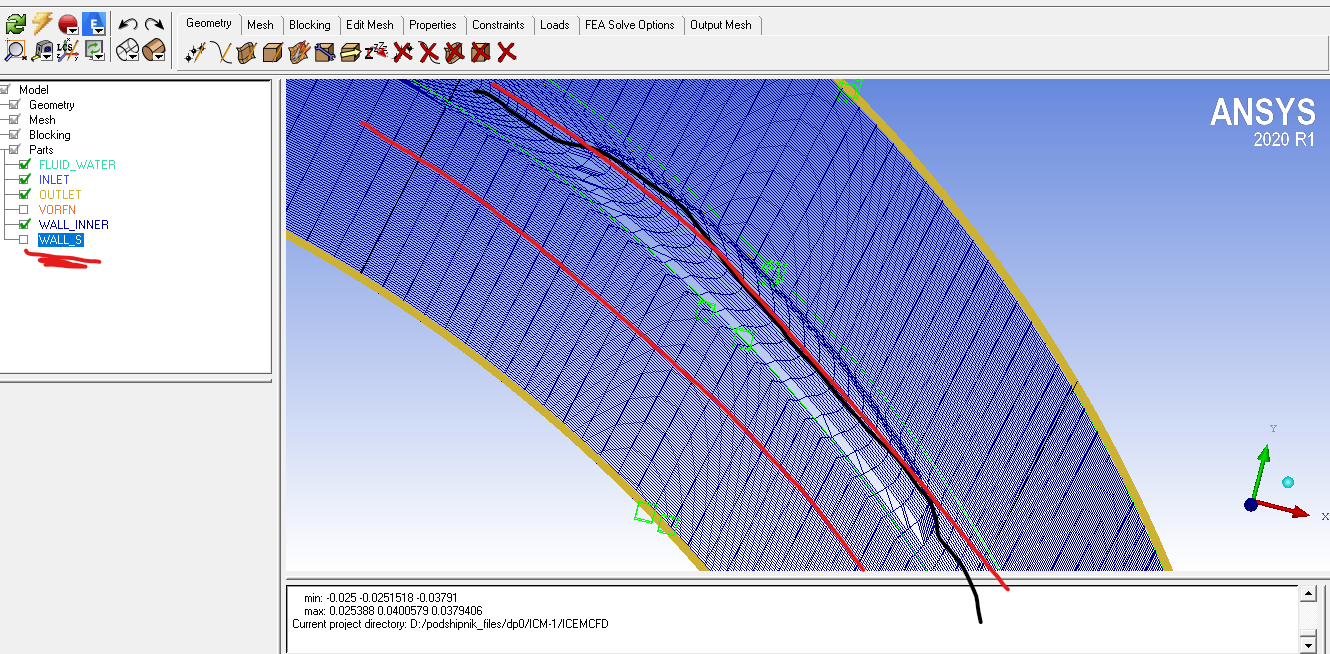Click the green Refresh/update project icon
1330x654 pixels.
pyautogui.click(x=15, y=23)
